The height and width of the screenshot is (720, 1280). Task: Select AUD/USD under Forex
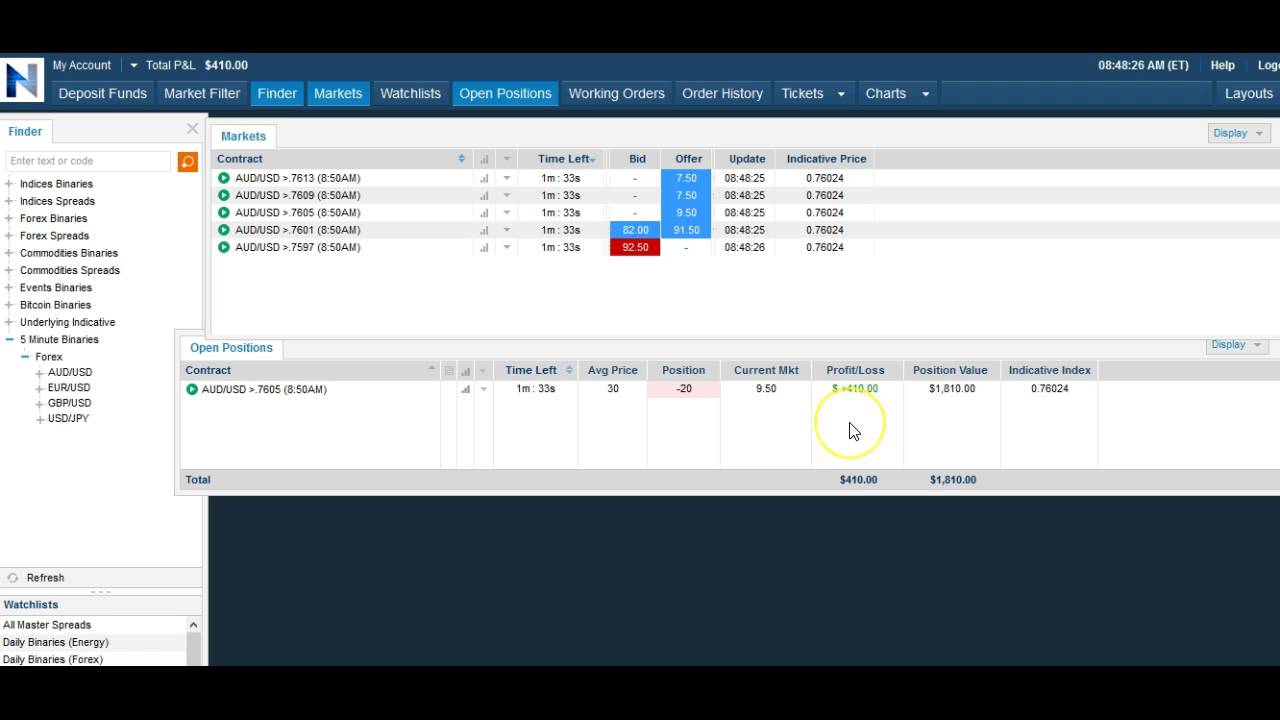[70, 372]
